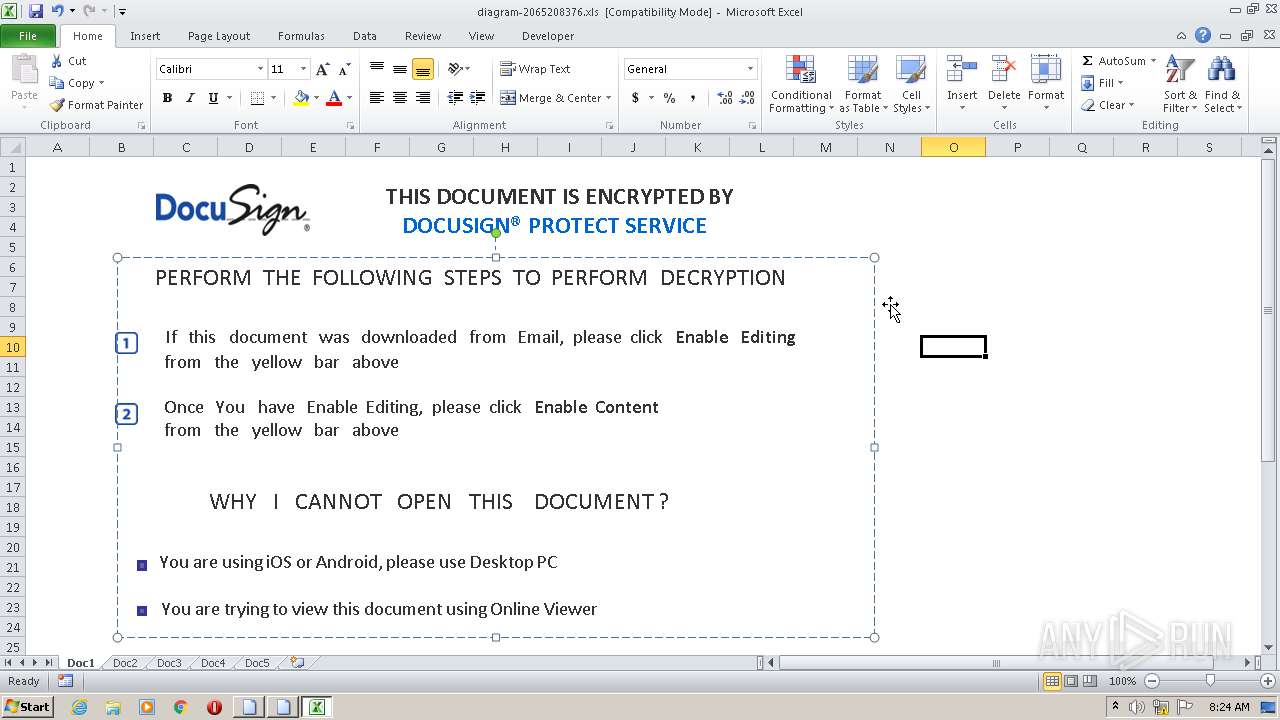The height and width of the screenshot is (720, 1280).
Task: Expand the Copy dropdown arrow
Action: click(101, 83)
